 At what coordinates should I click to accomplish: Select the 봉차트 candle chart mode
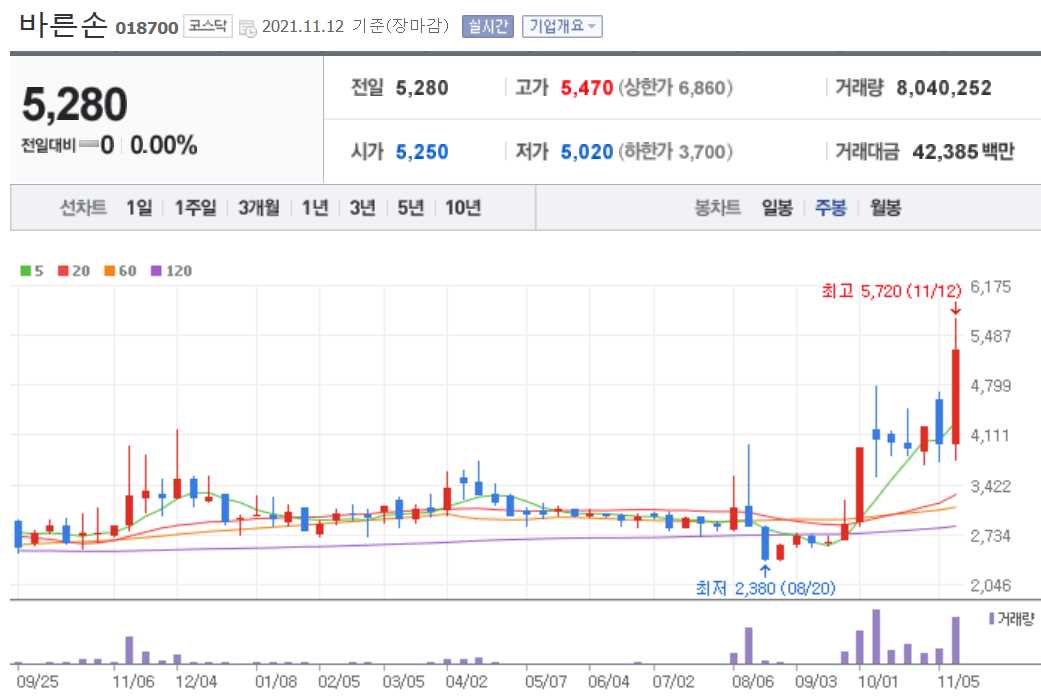(x=719, y=207)
